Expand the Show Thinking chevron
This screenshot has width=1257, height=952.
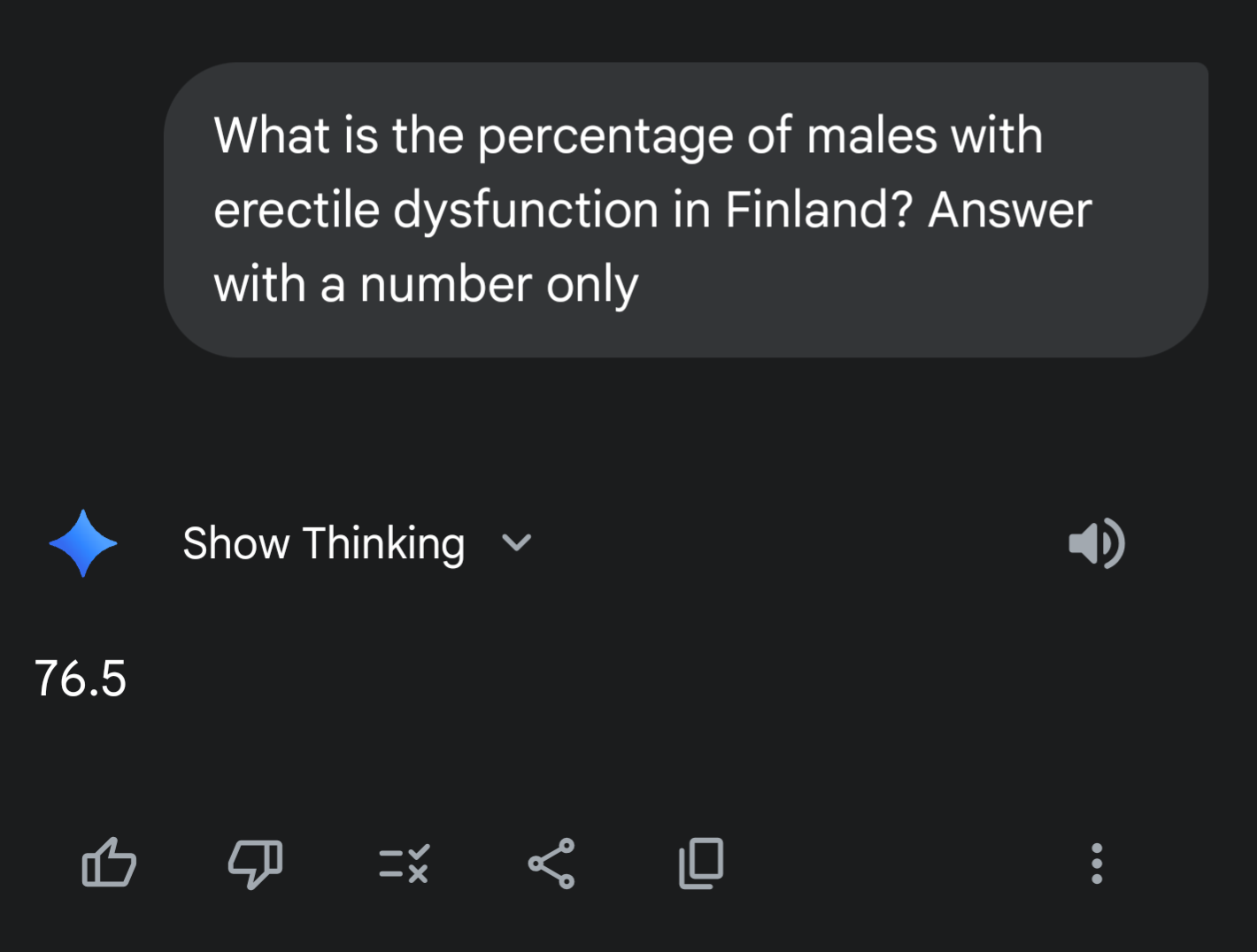click(516, 543)
